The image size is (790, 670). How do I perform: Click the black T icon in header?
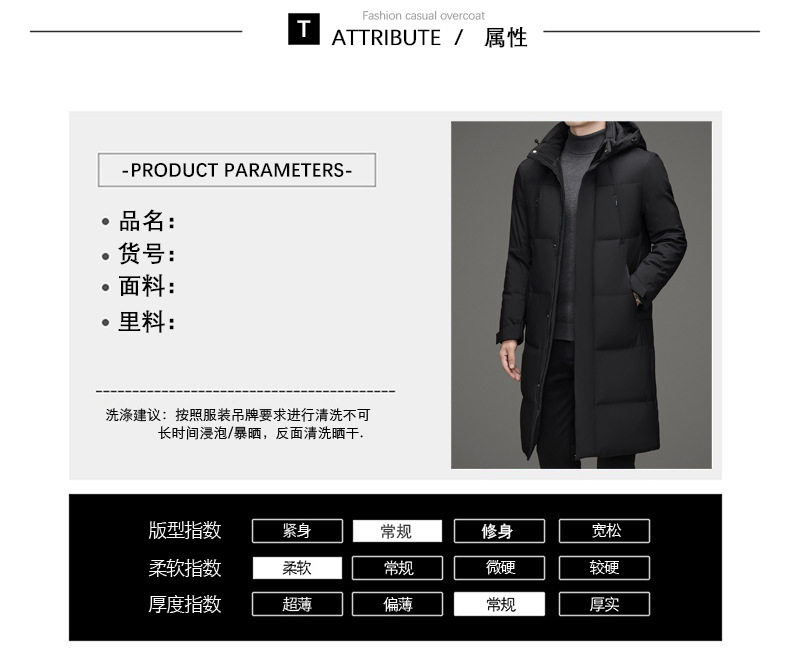[303, 29]
